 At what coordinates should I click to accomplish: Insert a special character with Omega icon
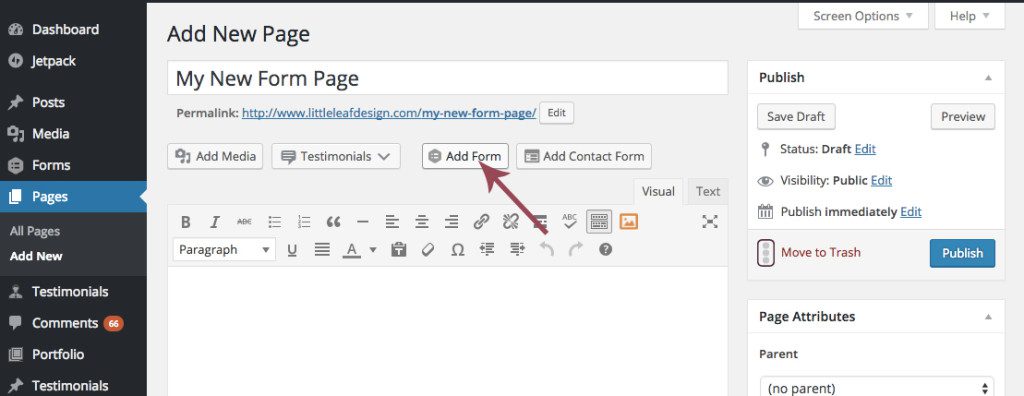coord(458,250)
